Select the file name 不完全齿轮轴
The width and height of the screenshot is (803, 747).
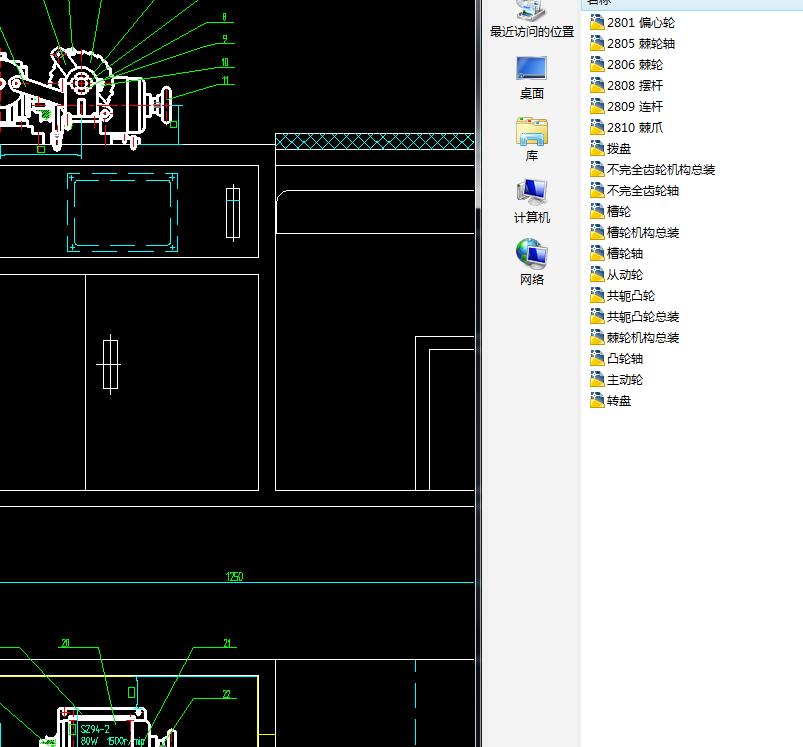(x=643, y=190)
